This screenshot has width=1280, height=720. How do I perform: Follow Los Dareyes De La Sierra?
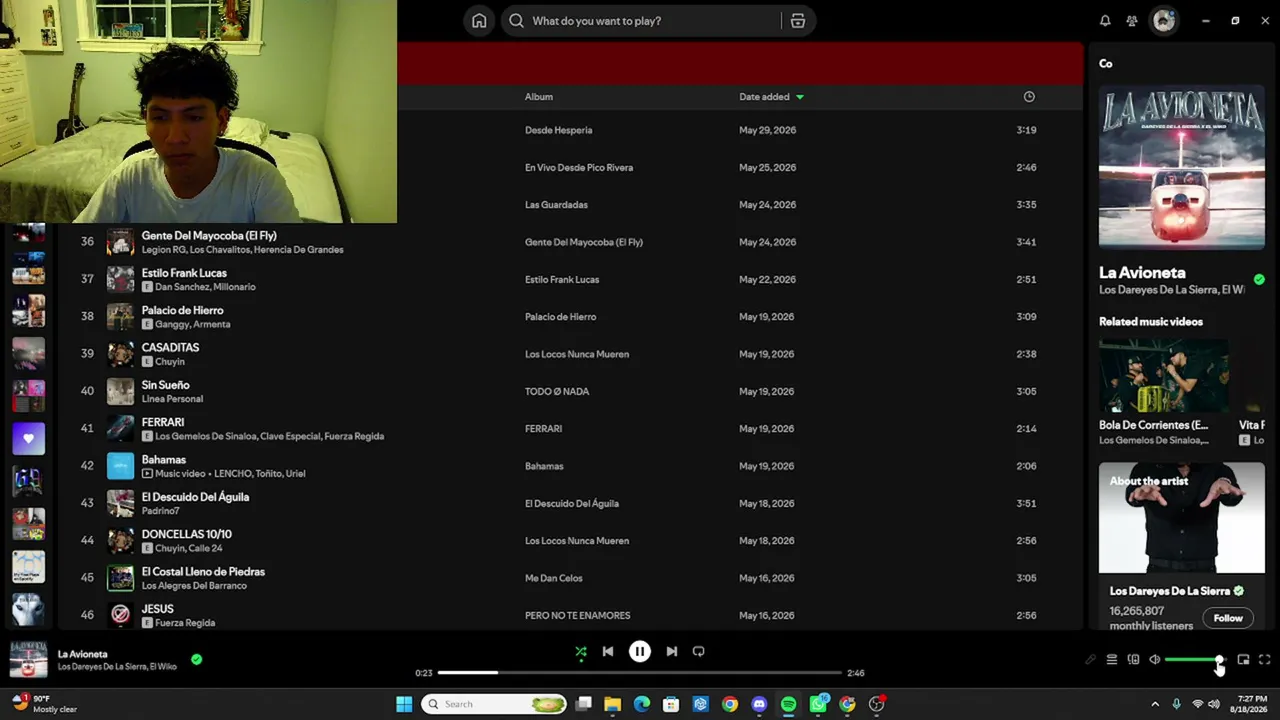pos(1228,618)
